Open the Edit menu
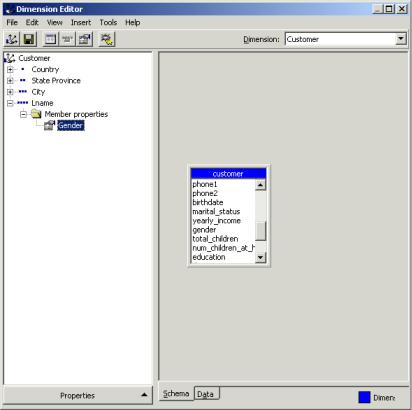 [32, 23]
